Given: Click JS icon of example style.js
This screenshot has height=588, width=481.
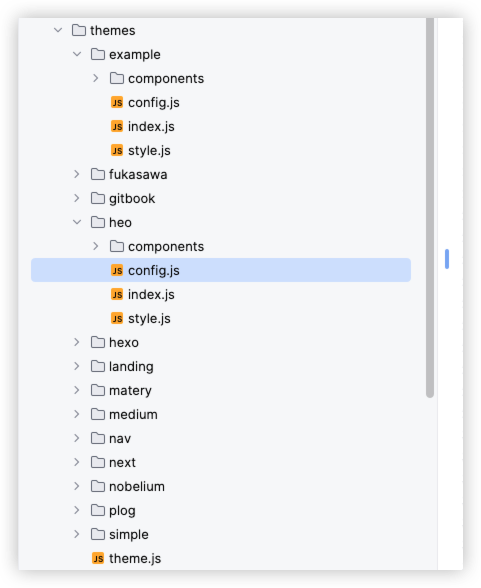Looking at the screenshot, I should 117,150.
